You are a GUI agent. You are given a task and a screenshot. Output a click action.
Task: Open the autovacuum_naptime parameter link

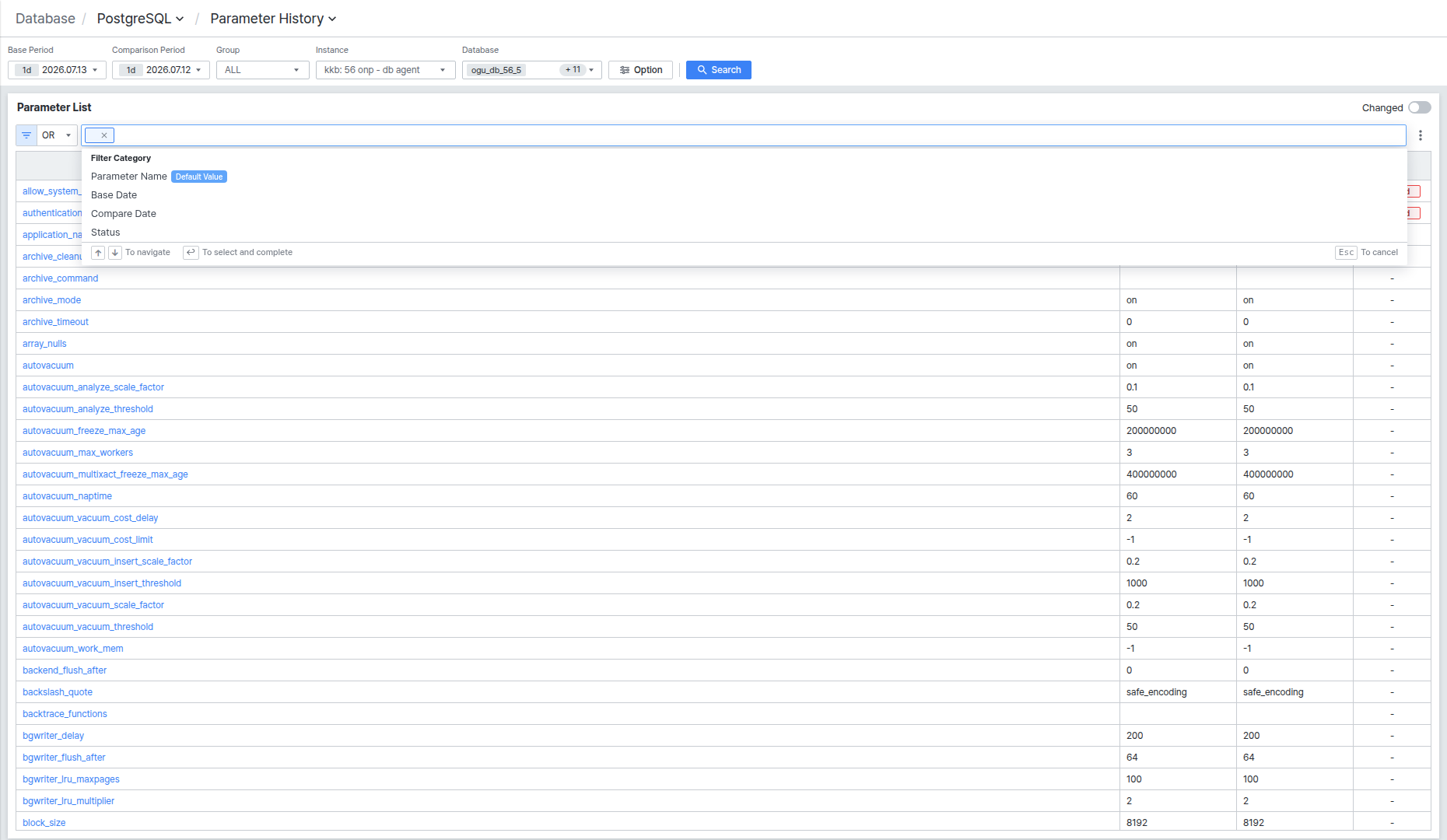click(x=67, y=496)
